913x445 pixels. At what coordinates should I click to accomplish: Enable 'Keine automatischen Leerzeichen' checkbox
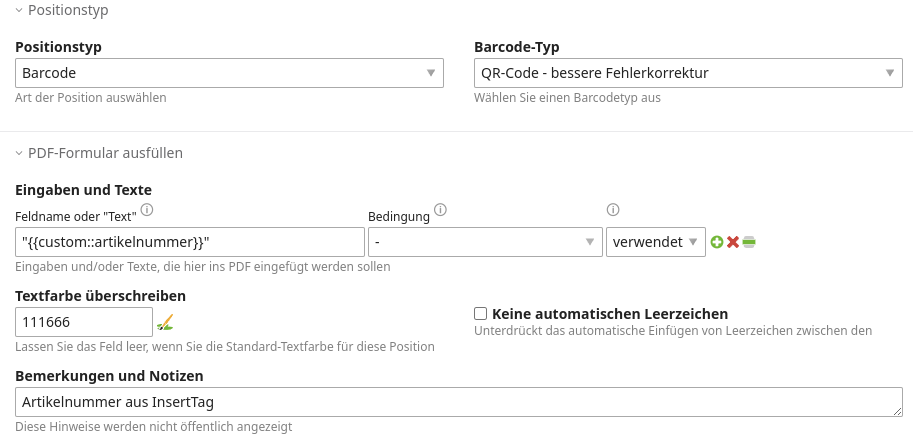[481, 314]
